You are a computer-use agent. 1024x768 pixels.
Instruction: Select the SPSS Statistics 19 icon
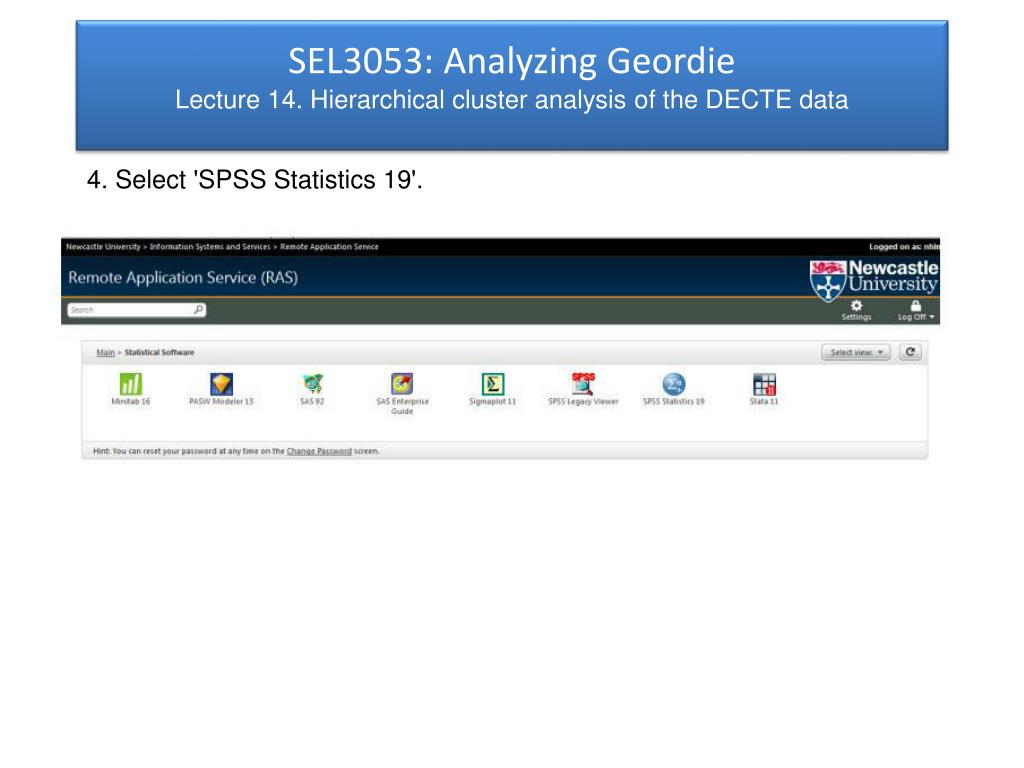click(674, 384)
